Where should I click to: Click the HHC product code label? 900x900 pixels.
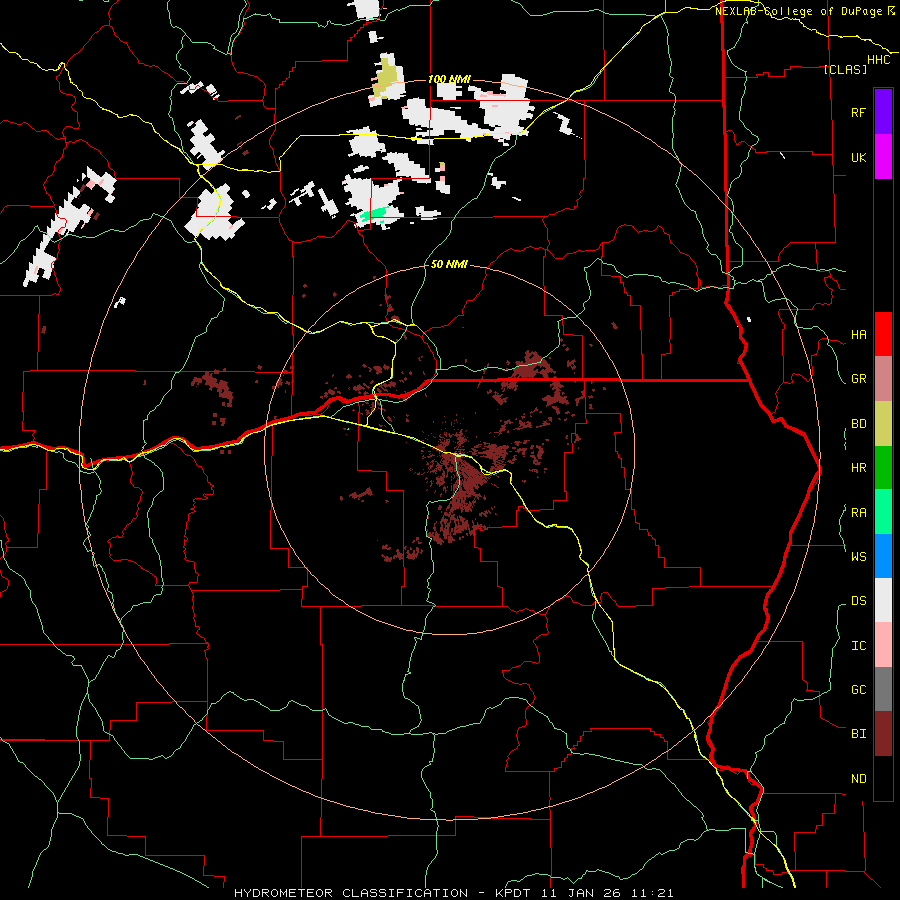point(879,60)
